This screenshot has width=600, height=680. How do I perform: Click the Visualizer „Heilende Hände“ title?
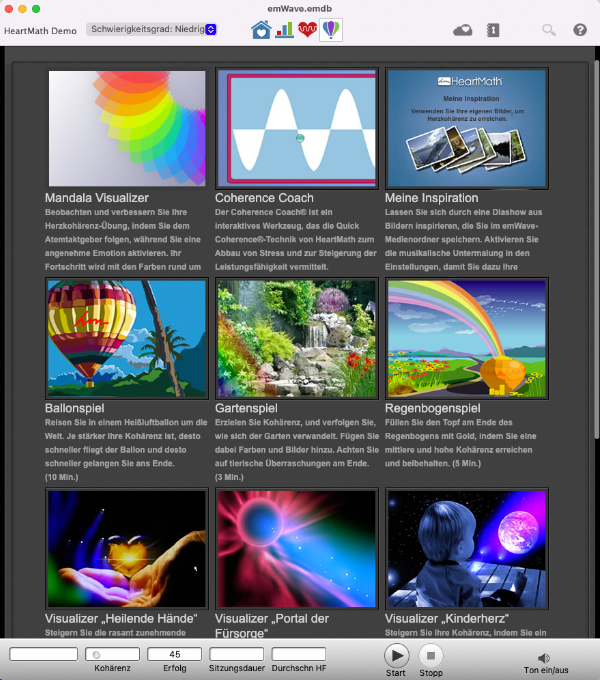(121, 619)
